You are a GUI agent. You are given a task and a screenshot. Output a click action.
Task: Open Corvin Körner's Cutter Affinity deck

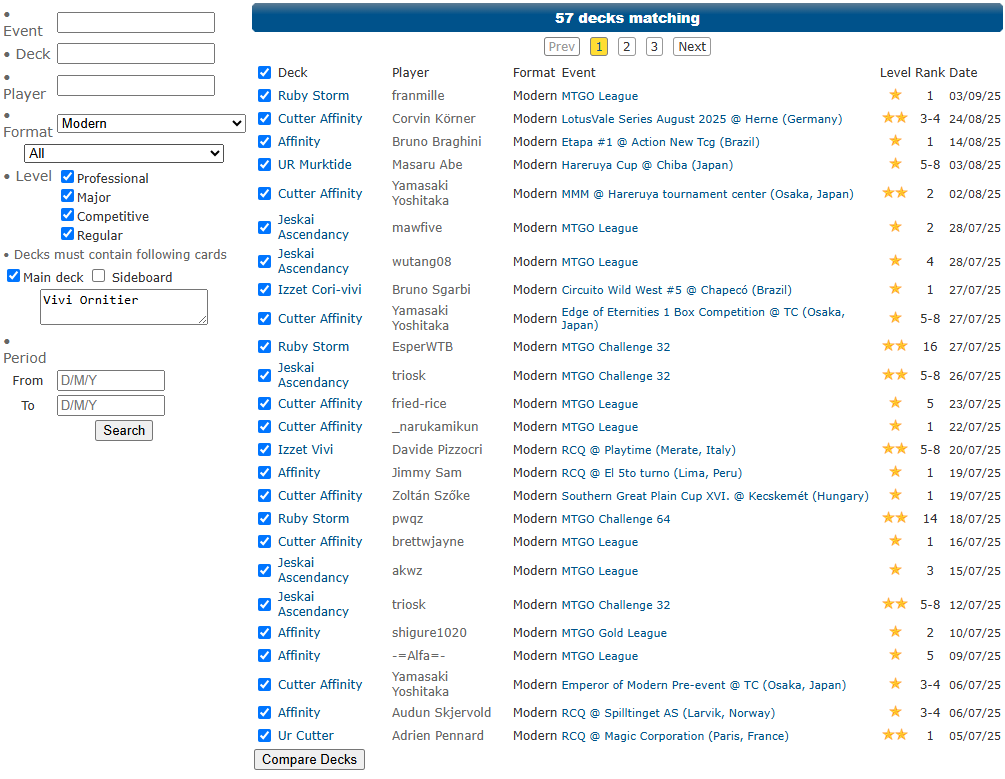point(320,119)
